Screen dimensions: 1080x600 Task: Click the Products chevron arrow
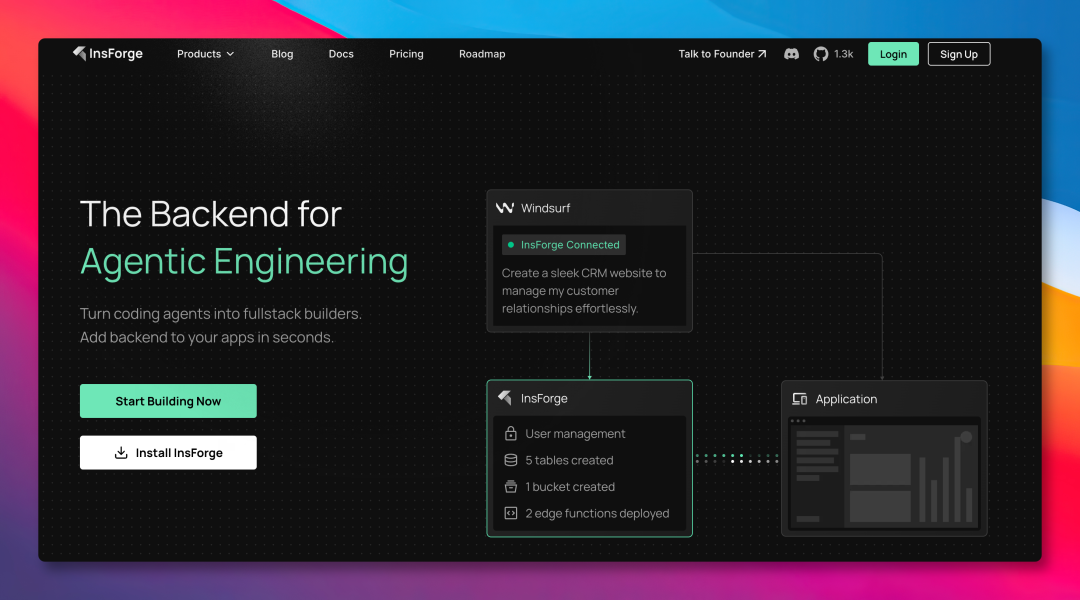(x=230, y=54)
